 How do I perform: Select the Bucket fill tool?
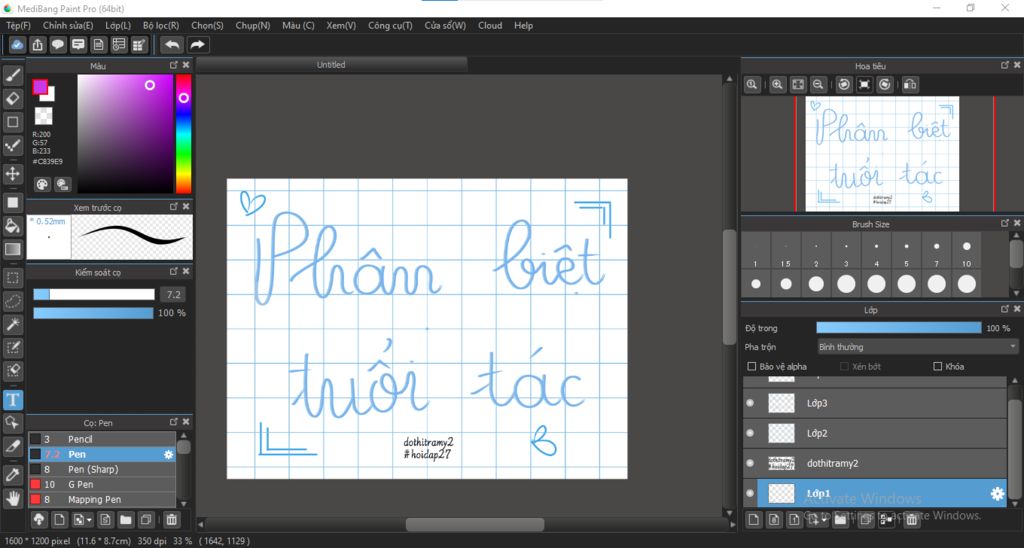[13, 226]
